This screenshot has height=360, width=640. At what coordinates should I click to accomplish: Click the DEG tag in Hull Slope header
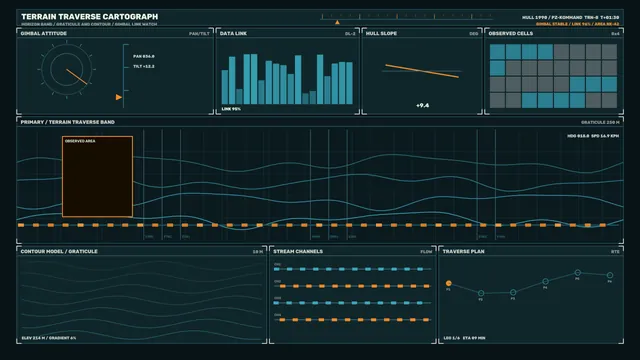tap(473, 34)
